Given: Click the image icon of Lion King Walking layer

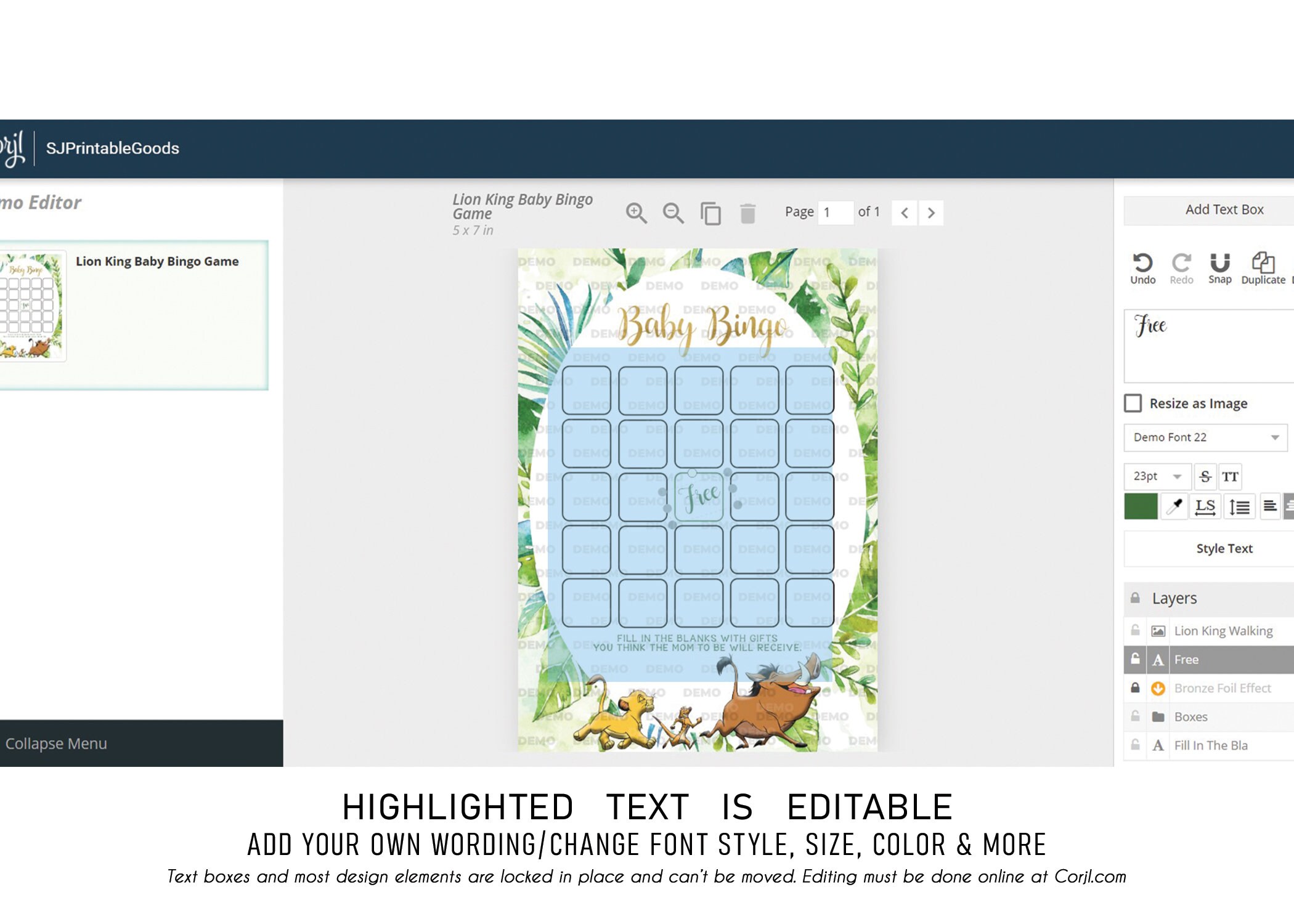Looking at the screenshot, I should [1158, 631].
